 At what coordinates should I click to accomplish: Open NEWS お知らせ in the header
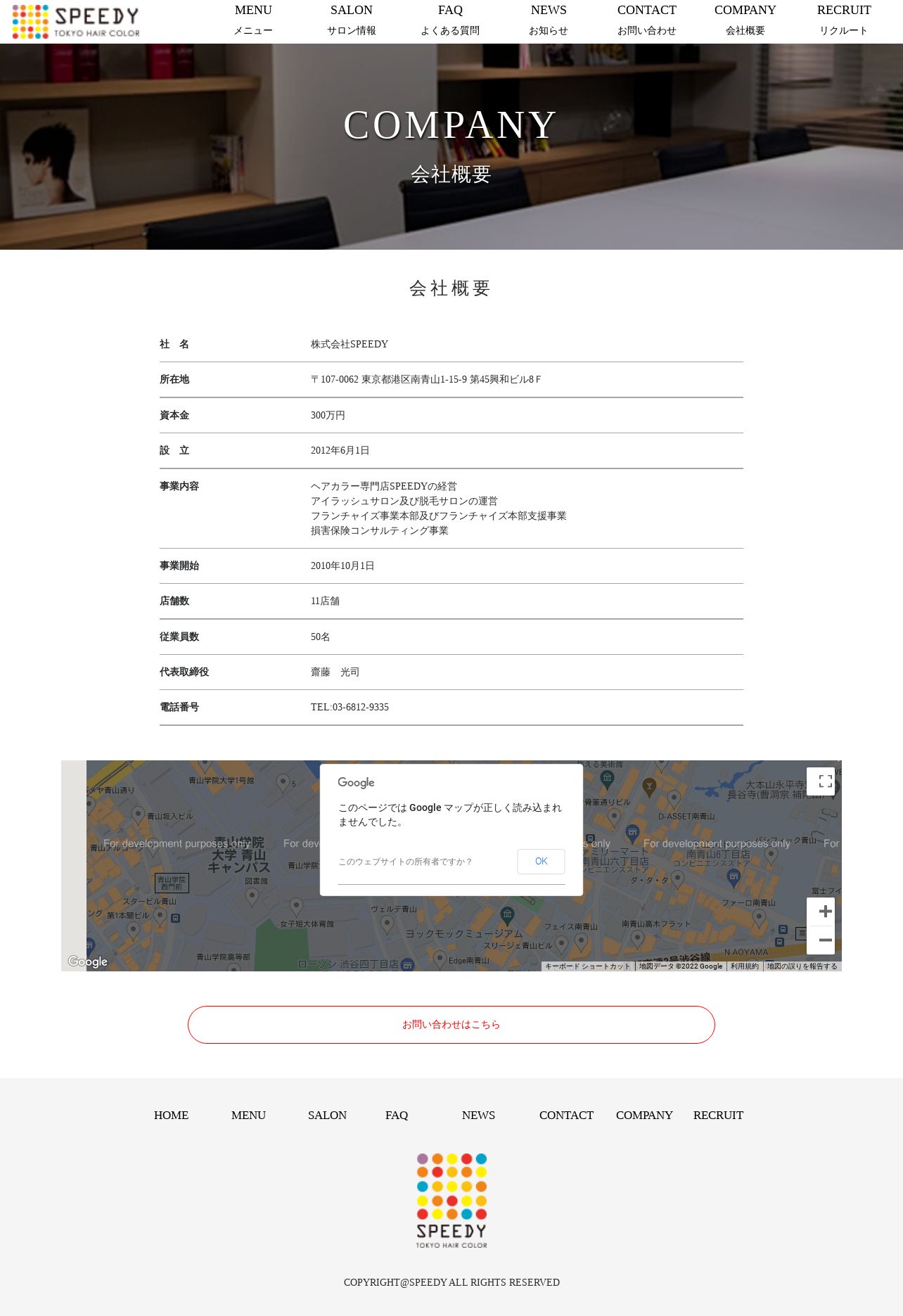tap(549, 20)
